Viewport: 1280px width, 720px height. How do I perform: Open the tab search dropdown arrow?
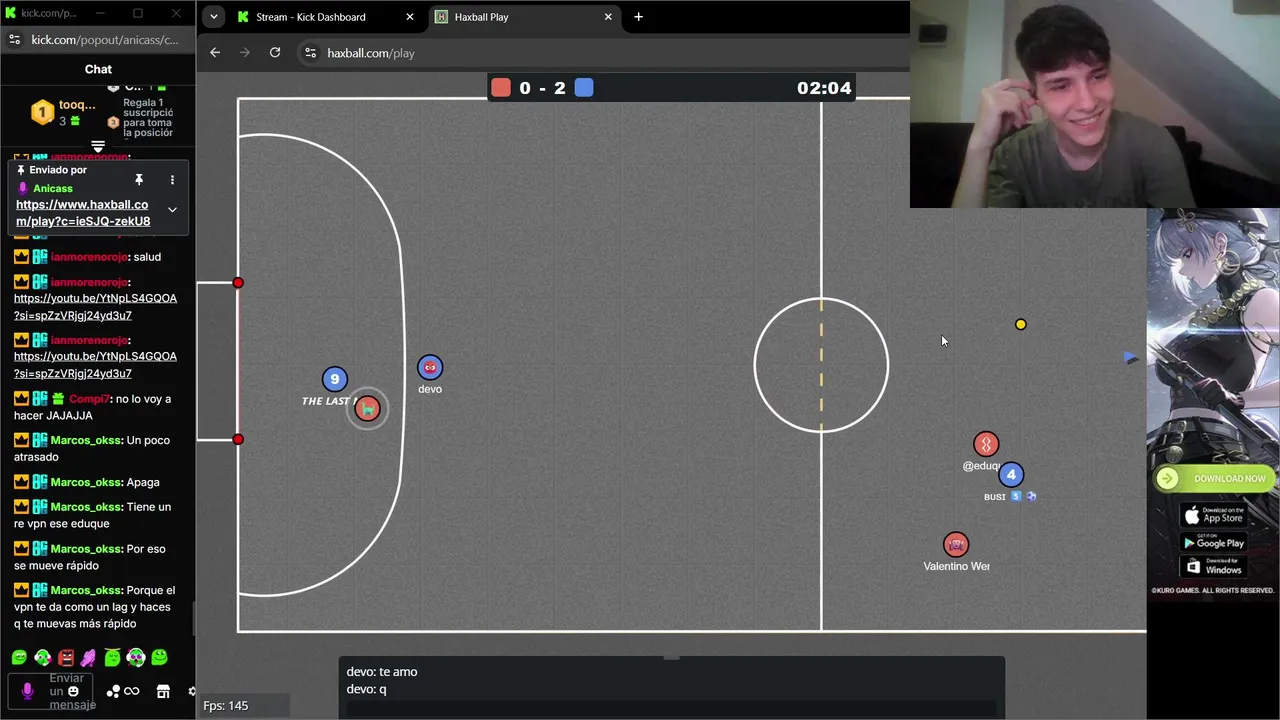tap(213, 17)
